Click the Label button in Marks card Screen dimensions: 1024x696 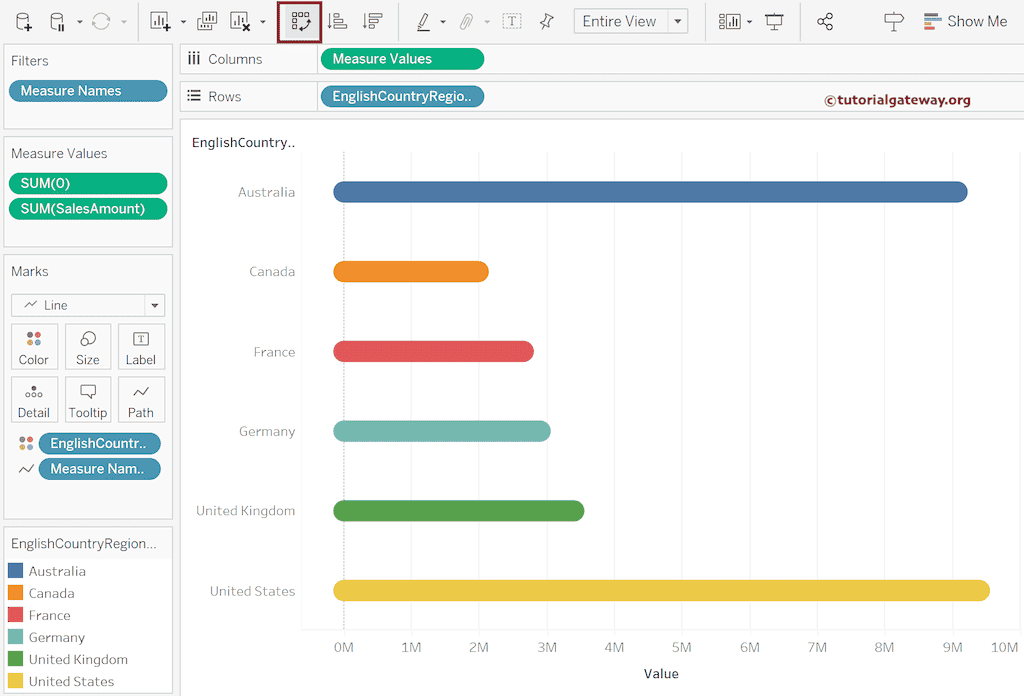coord(141,347)
